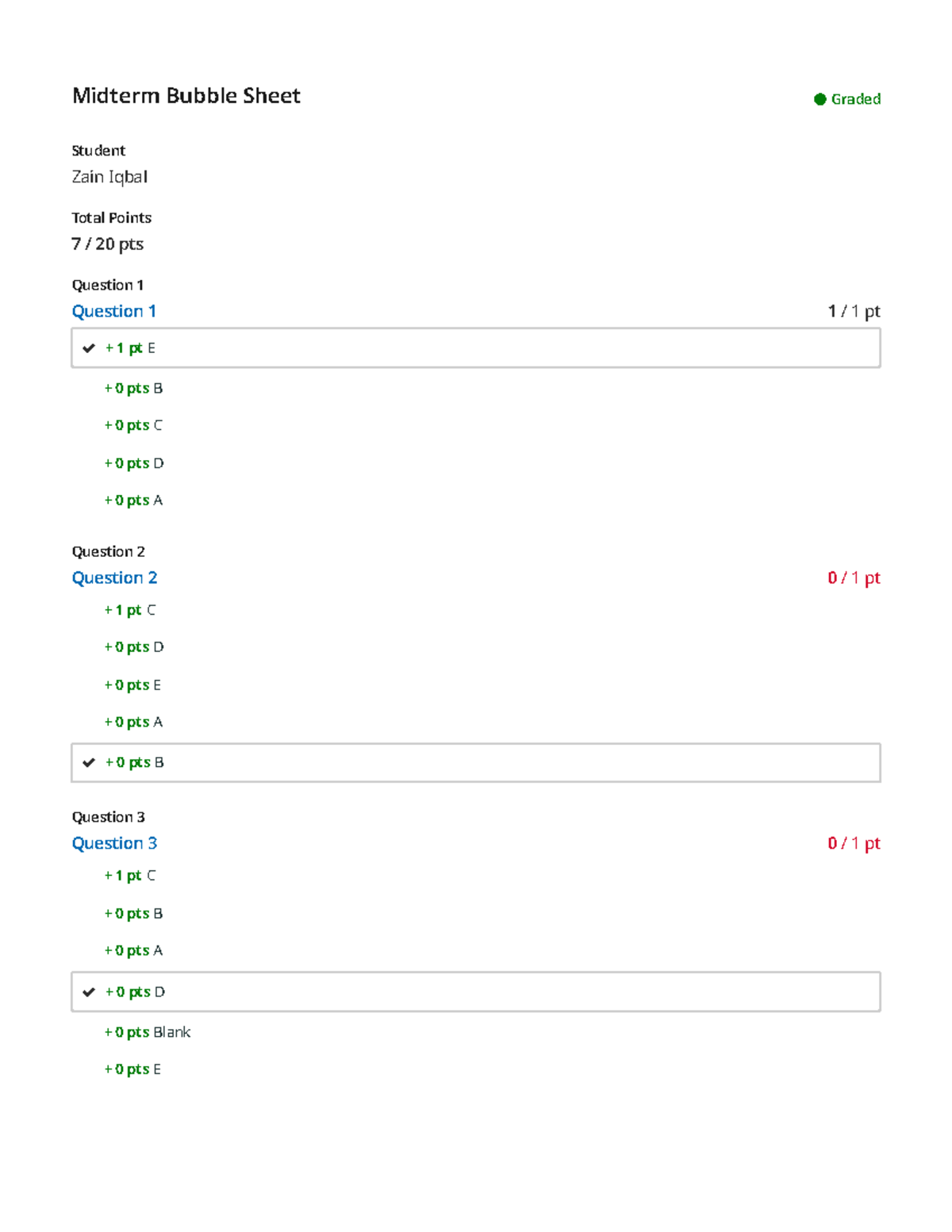Click the checkmark on Question 1 option E

tap(89, 348)
